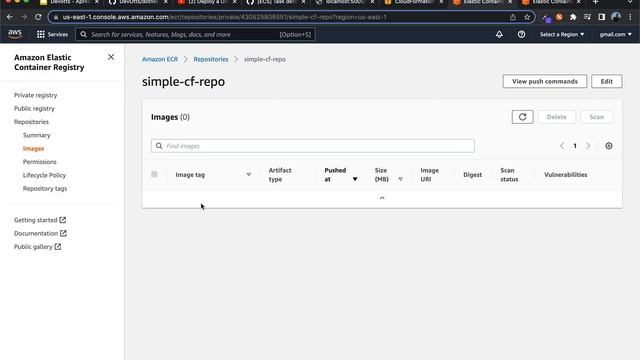
Task: Click the Scan status column header
Action: (x=509, y=175)
